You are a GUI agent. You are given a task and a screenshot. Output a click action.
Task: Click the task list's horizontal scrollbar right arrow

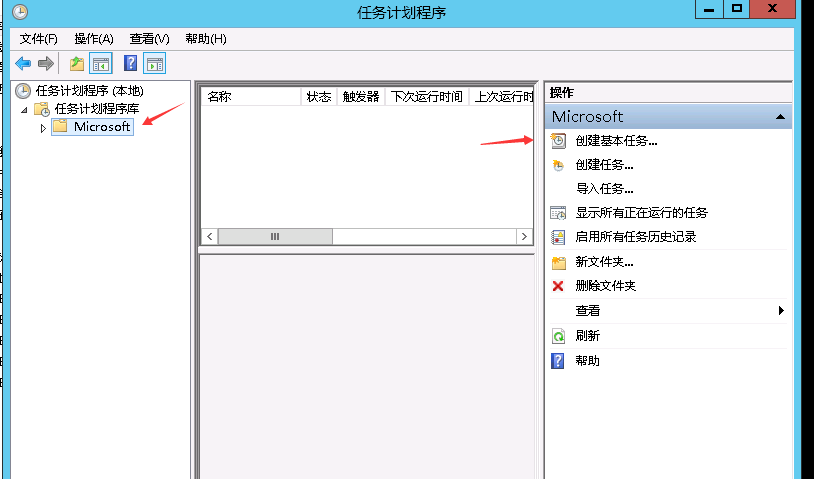524,237
